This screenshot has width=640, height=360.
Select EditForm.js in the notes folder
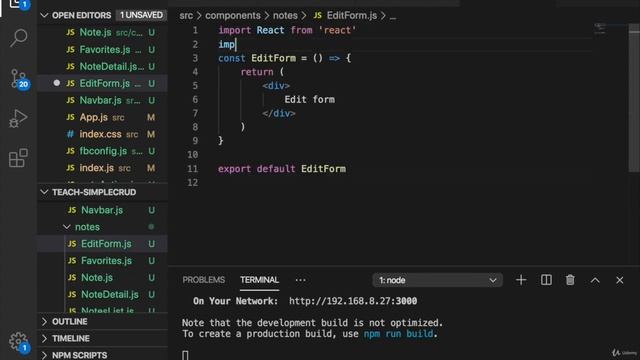pos(102,244)
